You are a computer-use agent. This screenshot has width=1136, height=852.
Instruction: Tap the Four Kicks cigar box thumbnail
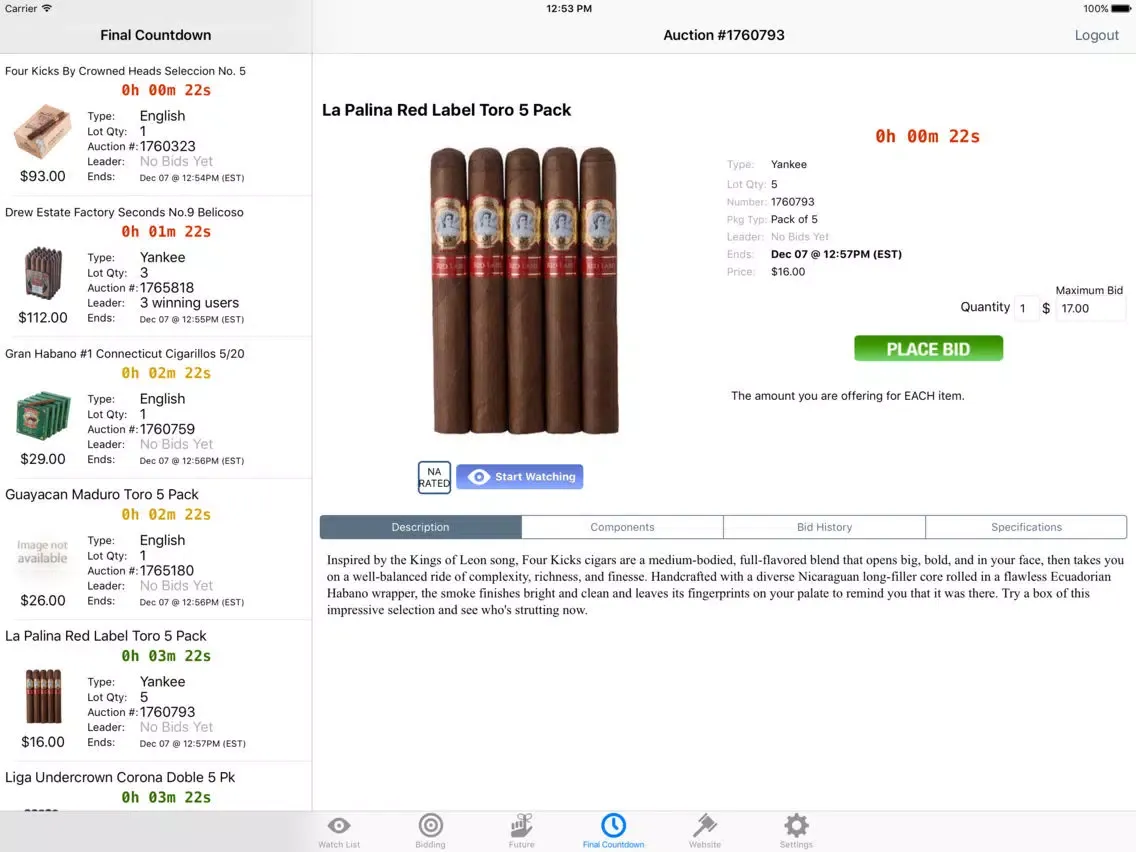tap(42, 132)
